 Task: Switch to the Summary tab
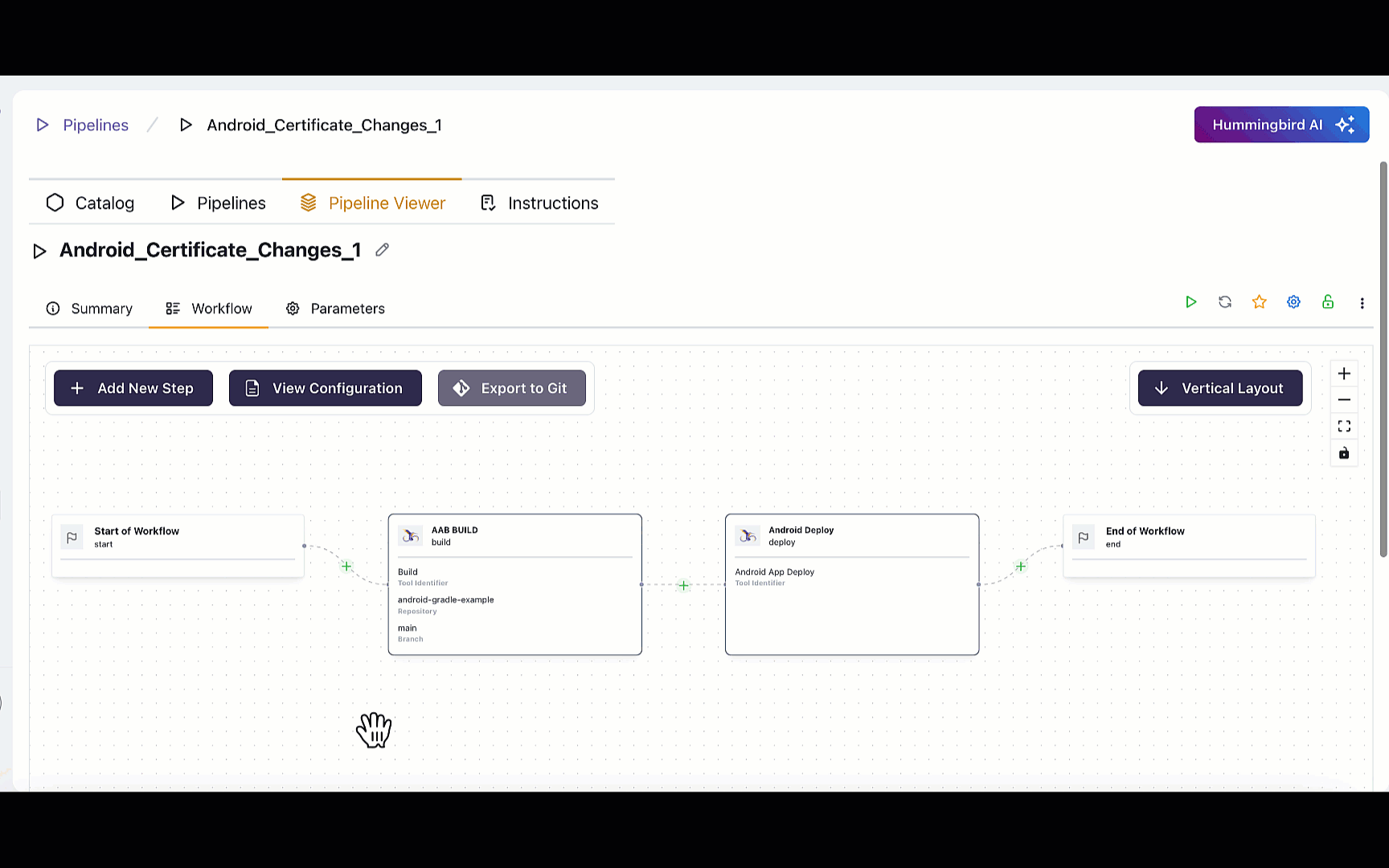click(89, 309)
